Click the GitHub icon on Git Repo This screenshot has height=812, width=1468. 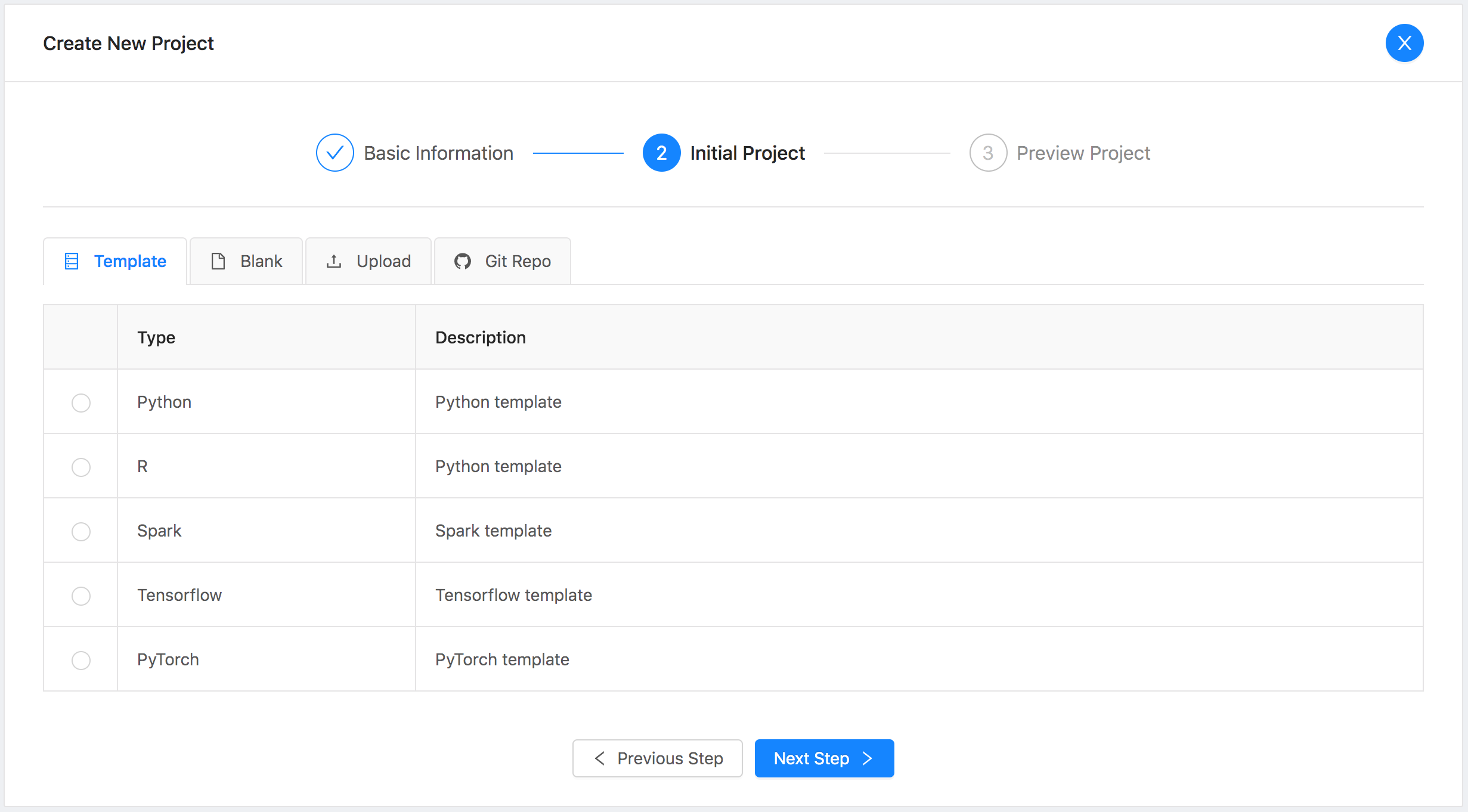pyautogui.click(x=463, y=261)
